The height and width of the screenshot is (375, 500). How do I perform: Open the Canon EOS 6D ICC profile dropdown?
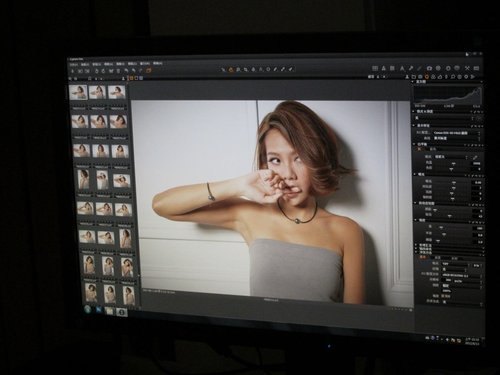click(x=457, y=133)
